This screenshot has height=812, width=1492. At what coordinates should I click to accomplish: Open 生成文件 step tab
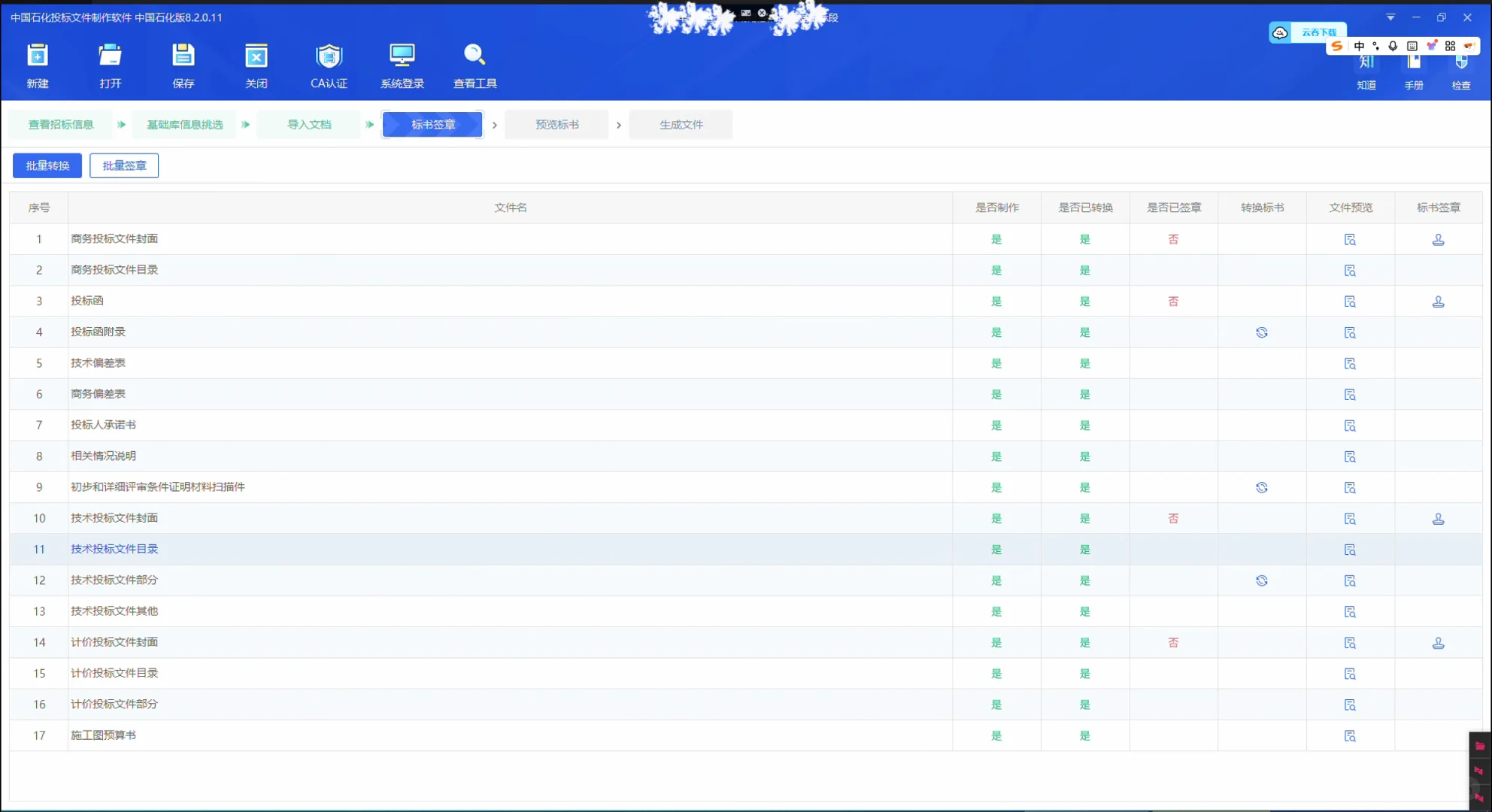tap(681, 125)
